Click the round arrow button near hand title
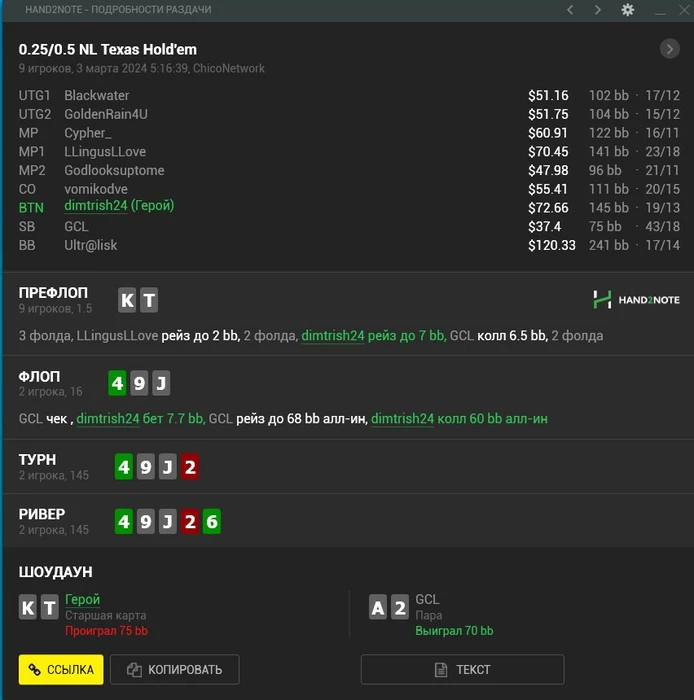The image size is (694, 700). click(x=669, y=49)
